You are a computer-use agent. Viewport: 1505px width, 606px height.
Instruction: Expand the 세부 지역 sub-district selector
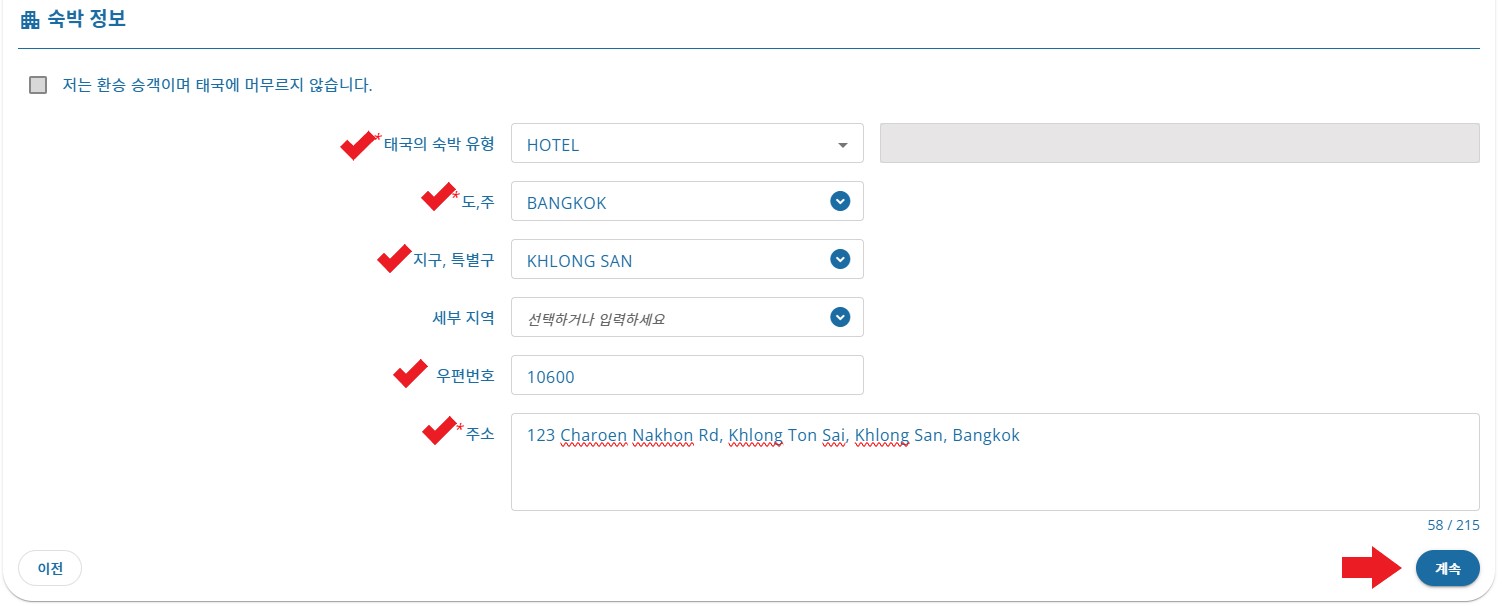tap(840, 317)
